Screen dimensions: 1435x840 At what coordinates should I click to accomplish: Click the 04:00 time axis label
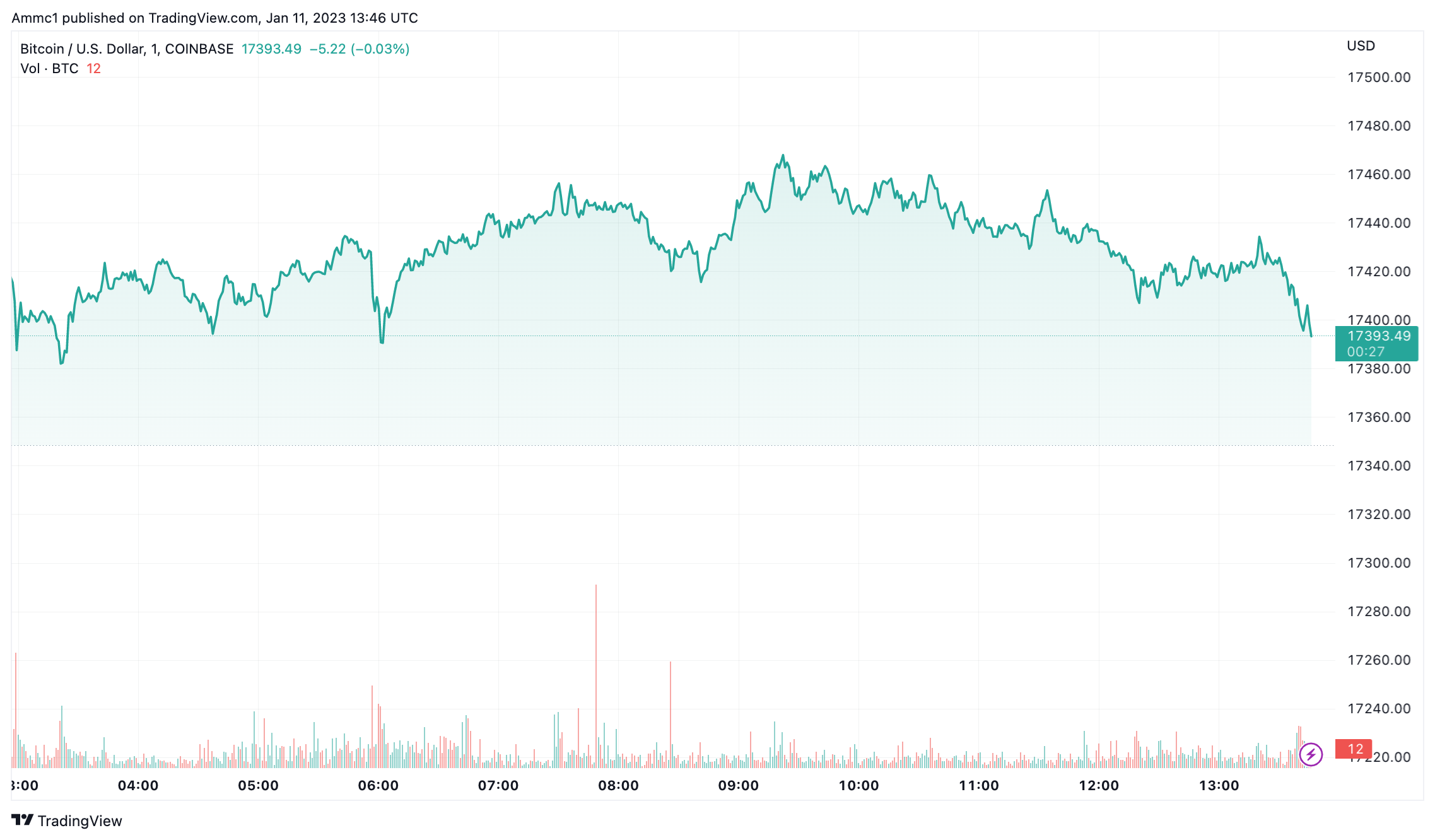[138, 786]
